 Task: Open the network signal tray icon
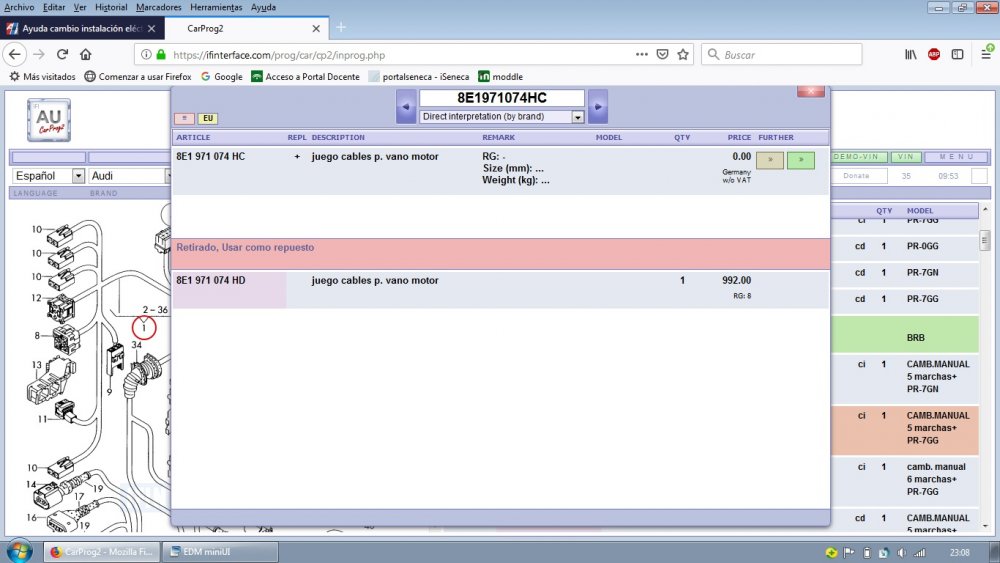(919, 553)
